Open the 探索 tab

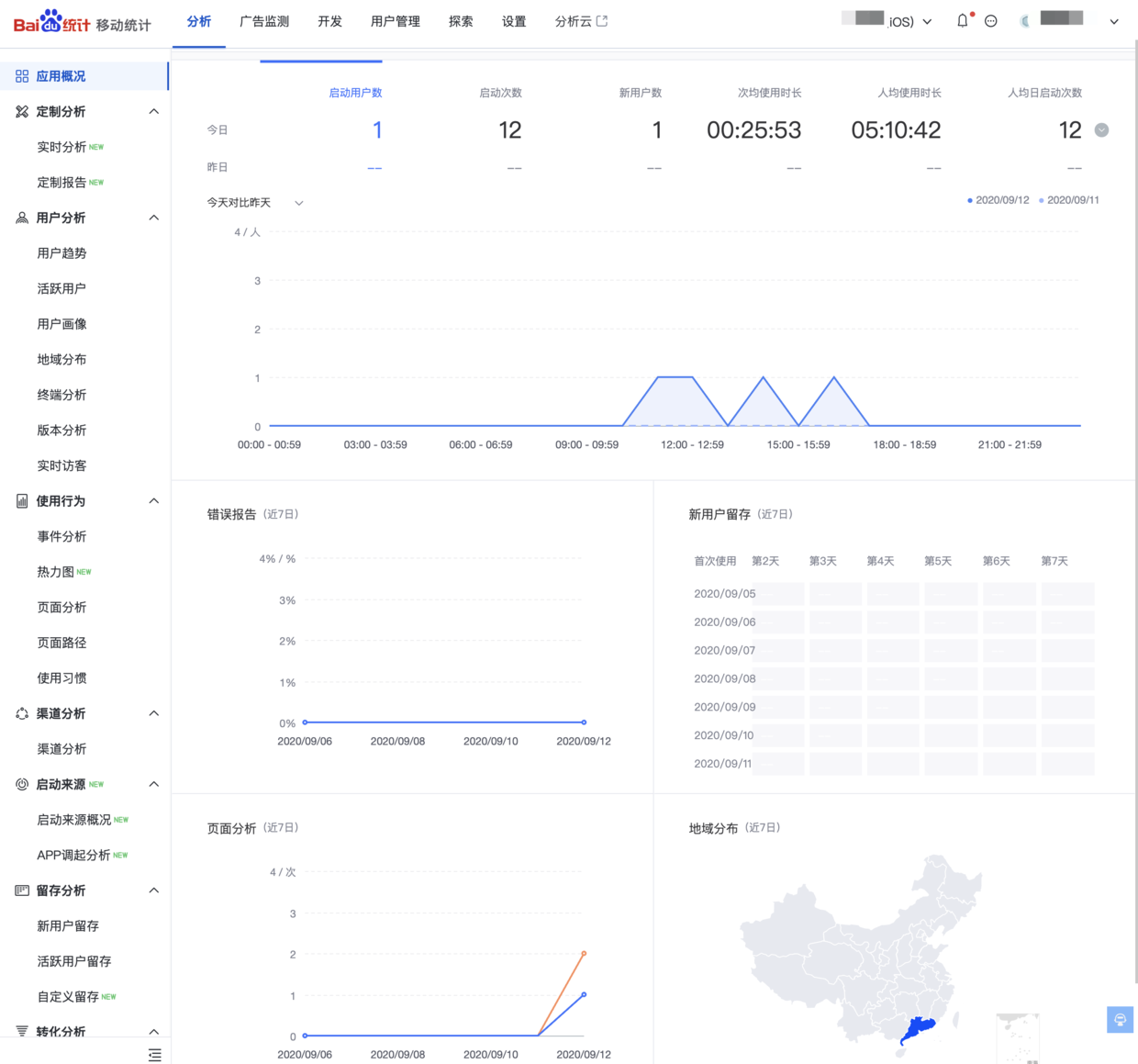[x=461, y=21]
